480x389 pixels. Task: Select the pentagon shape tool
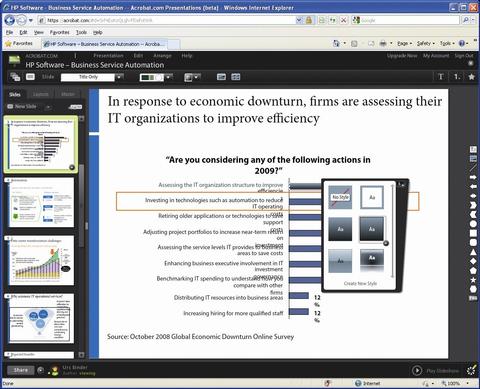pos(473,271)
